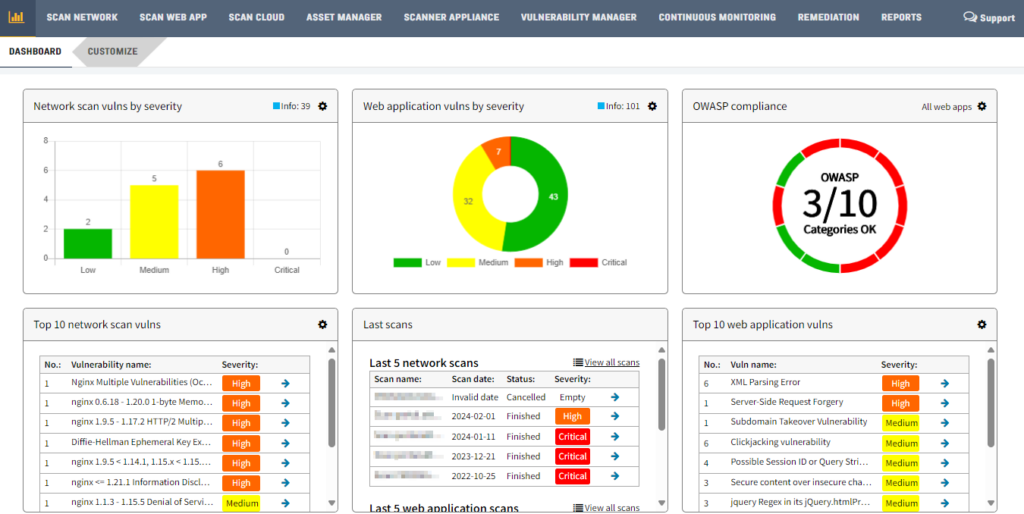Toggle the Critical legend entry in donut chart
The height and width of the screenshot is (514, 1024).
point(599,262)
